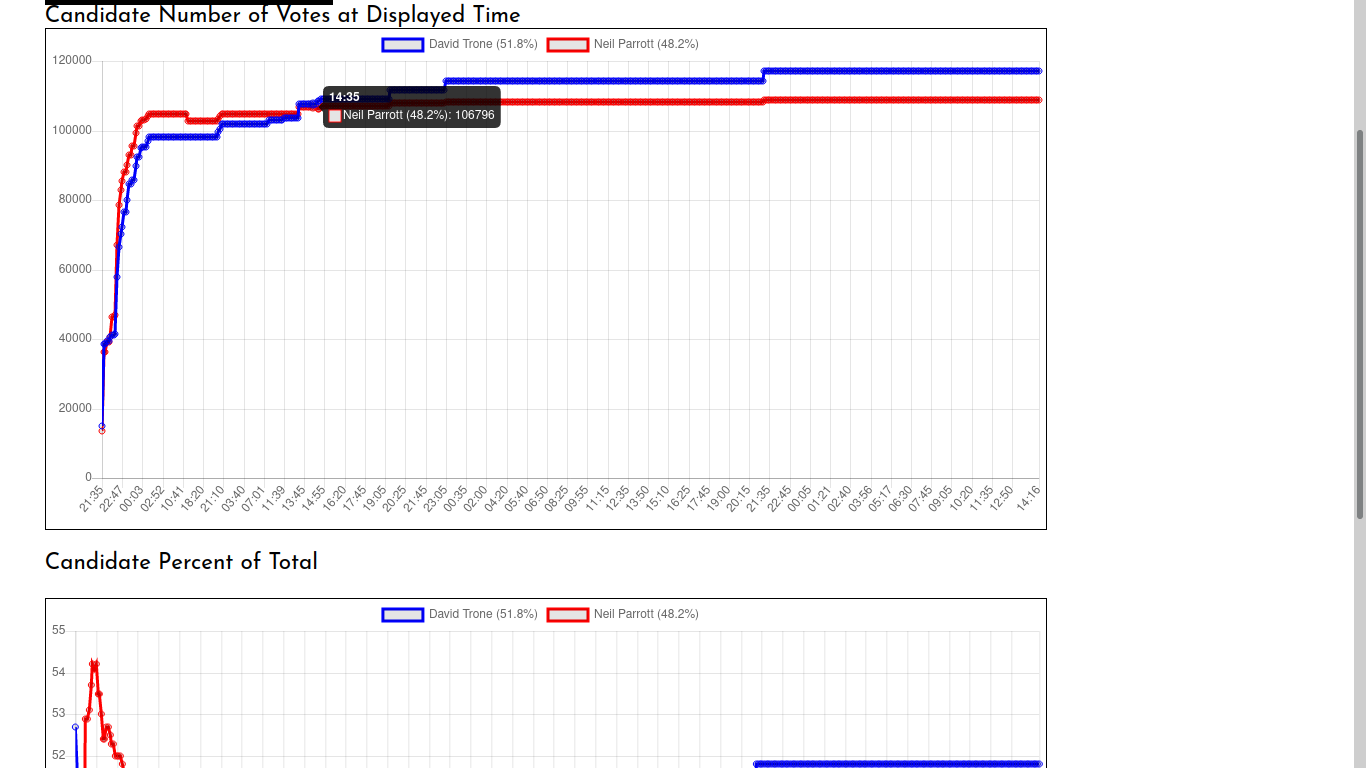This screenshot has height=768, width=1366.
Task: Click 'Neil Parrott (48.2%)' label in percent chart legend
Action: point(646,614)
